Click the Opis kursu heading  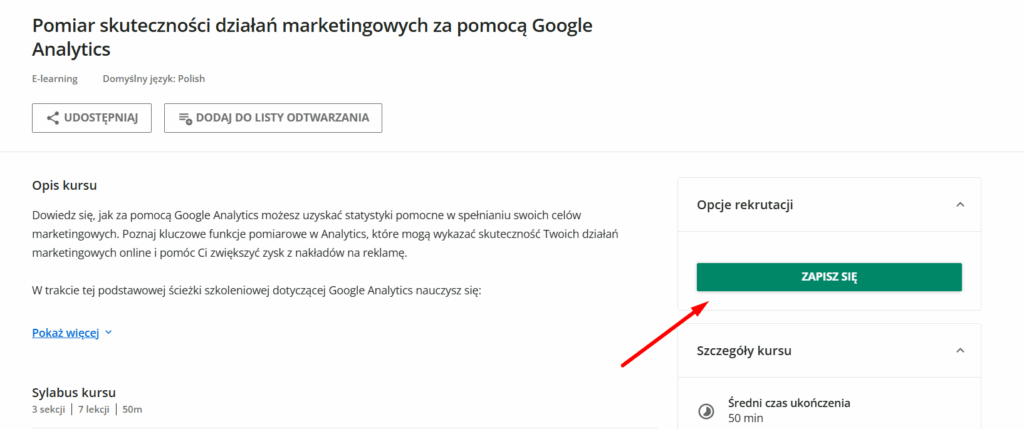[64, 186]
